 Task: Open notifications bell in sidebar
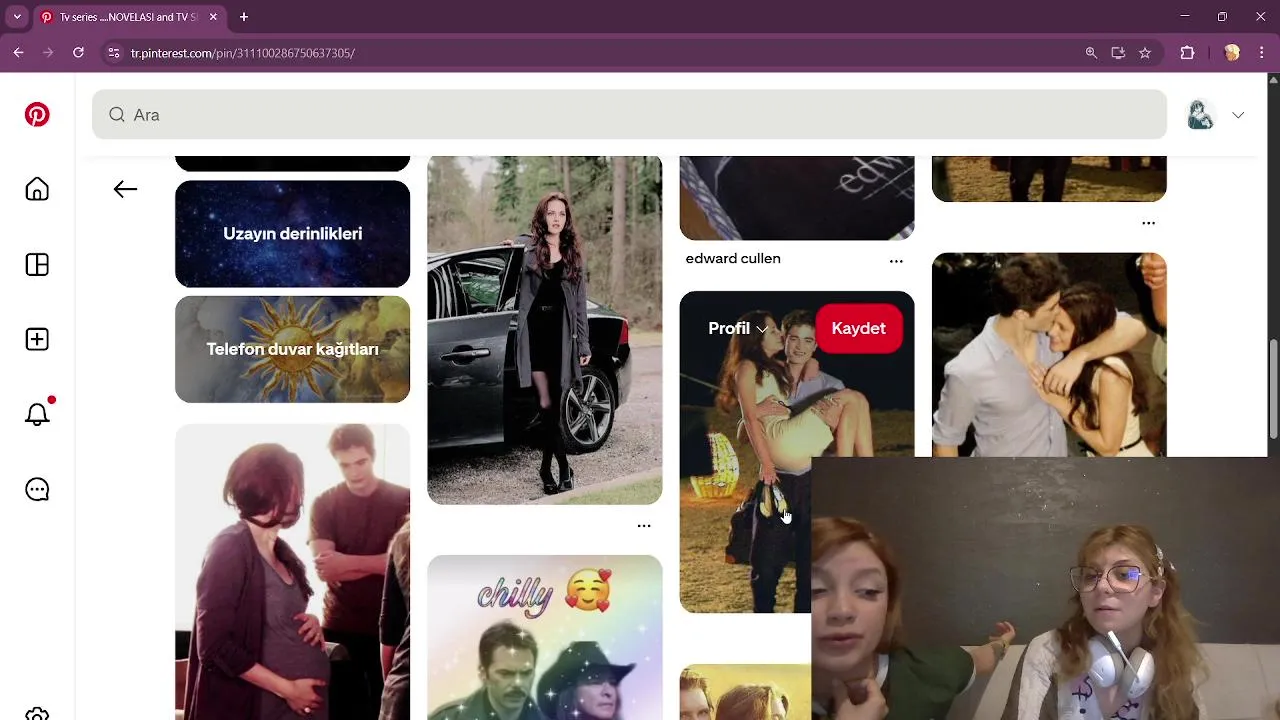coord(37,414)
